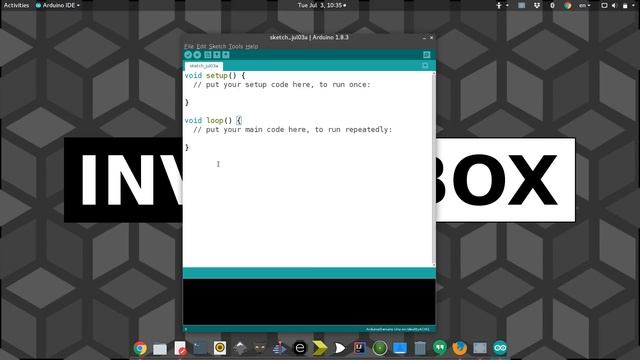640x360 pixels.
Task: Open the Help menu
Action: pyautogui.click(x=252, y=46)
